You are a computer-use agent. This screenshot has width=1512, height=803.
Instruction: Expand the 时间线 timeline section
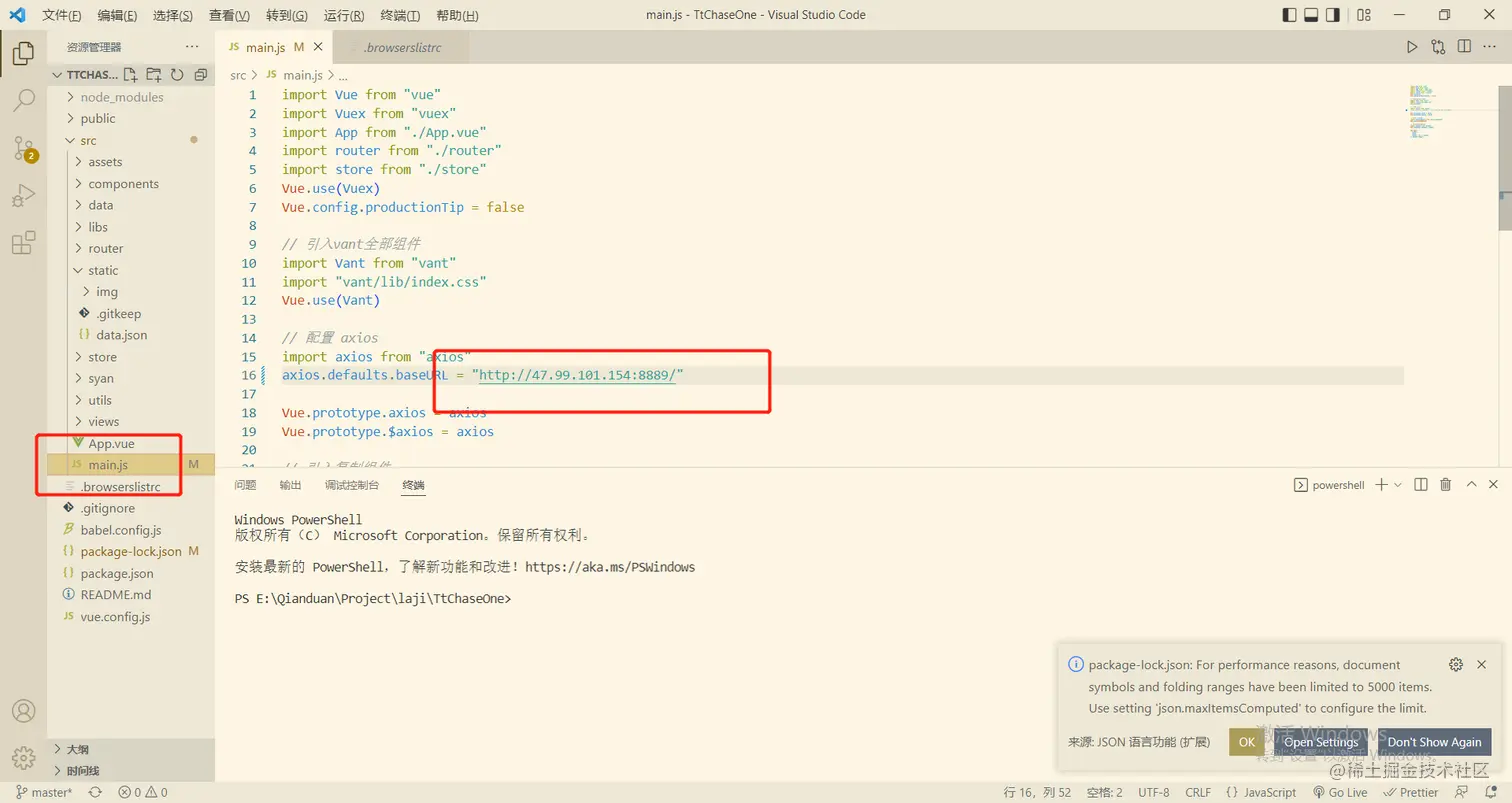pos(130,771)
